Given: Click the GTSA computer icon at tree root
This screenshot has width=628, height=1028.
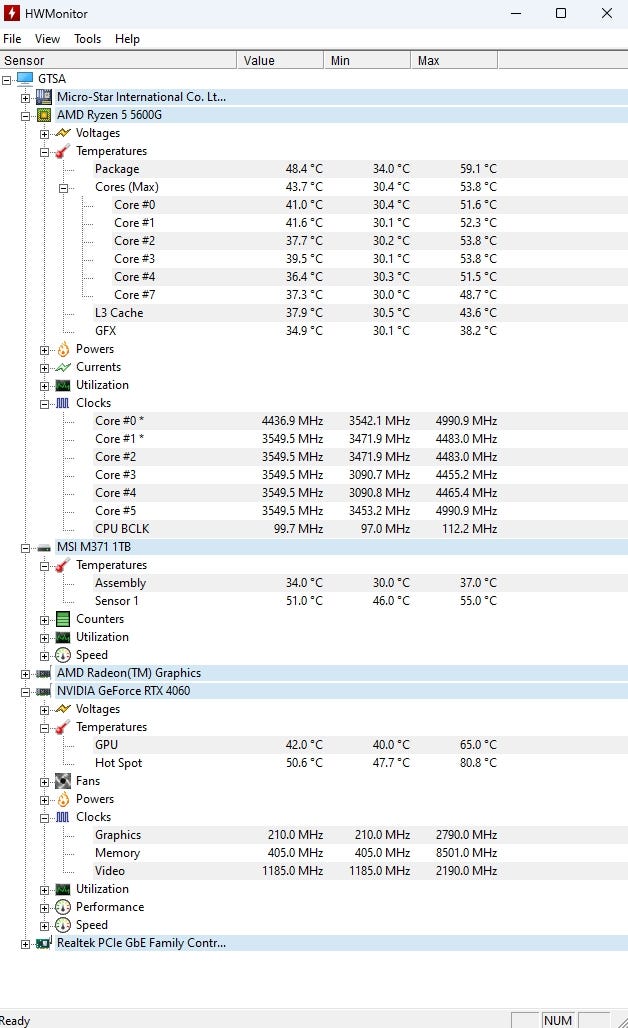Looking at the screenshot, I should pos(25,79).
